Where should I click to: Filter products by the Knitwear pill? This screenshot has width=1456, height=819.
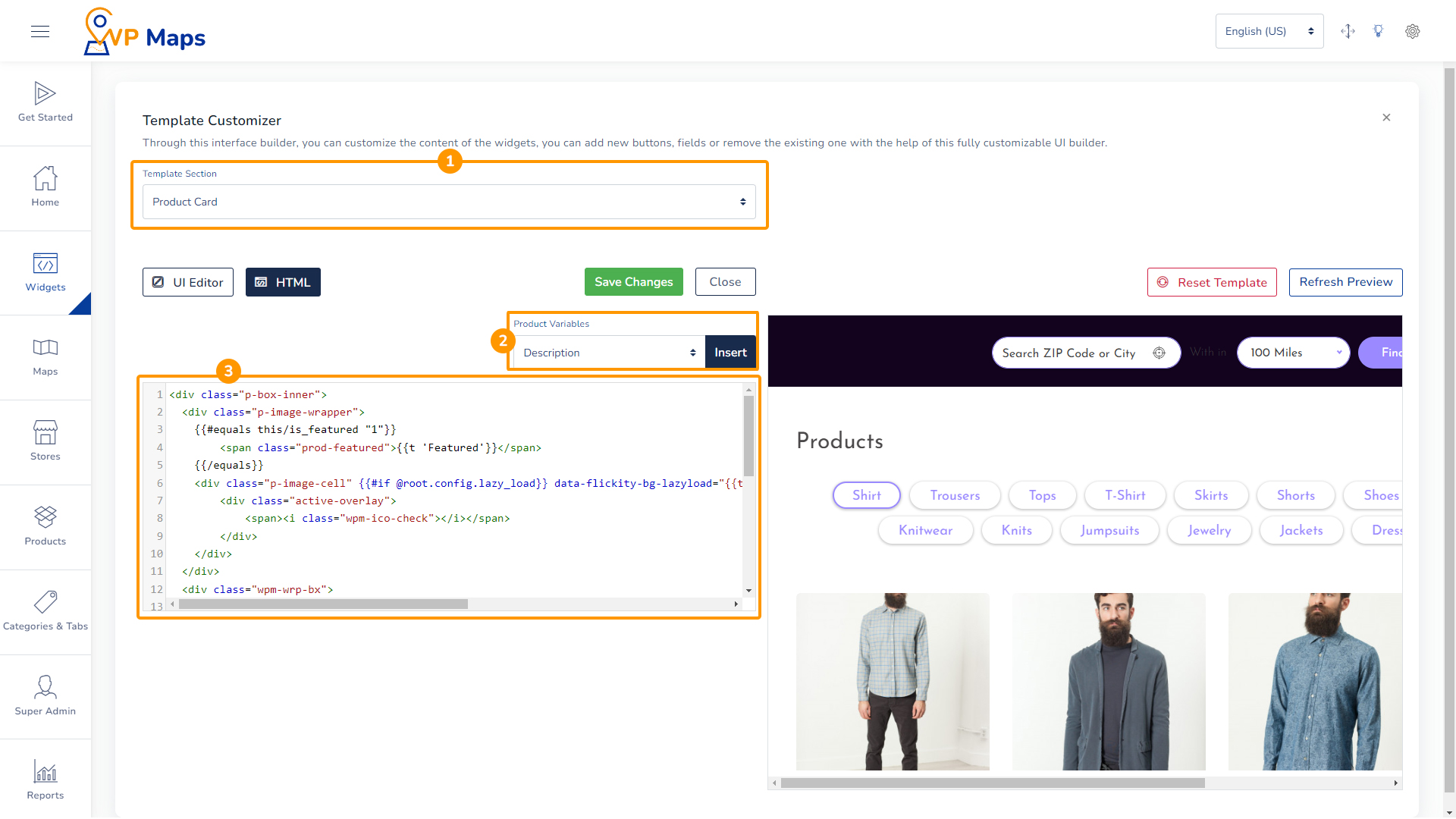[x=925, y=530]
